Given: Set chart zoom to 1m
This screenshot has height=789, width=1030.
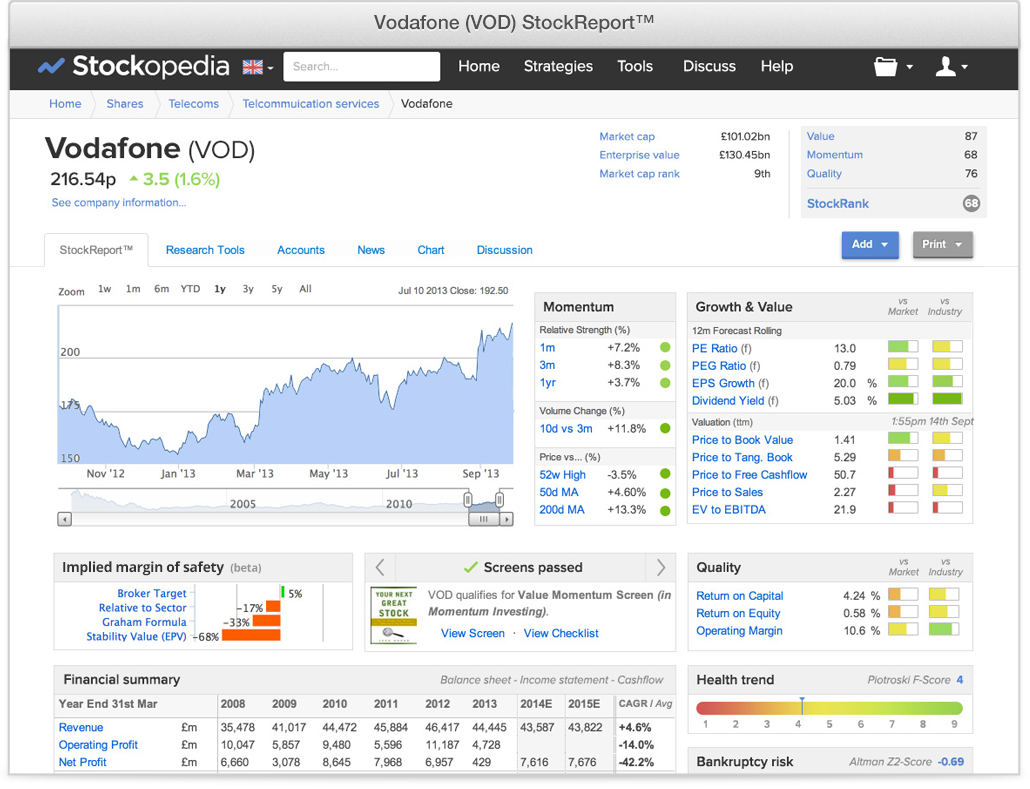Looking at the screenshot, I should pyautogui.click(x=133, y=289).
